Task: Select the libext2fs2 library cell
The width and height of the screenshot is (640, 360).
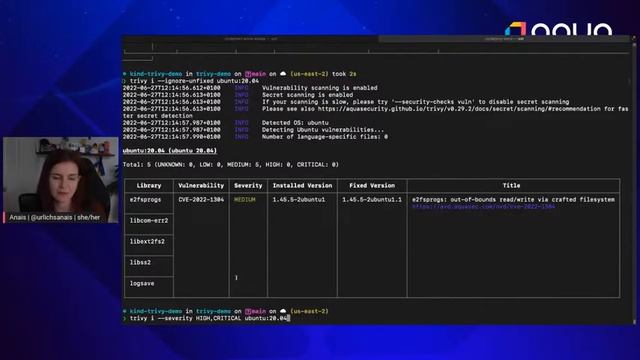Action: (x=147, y=242)
